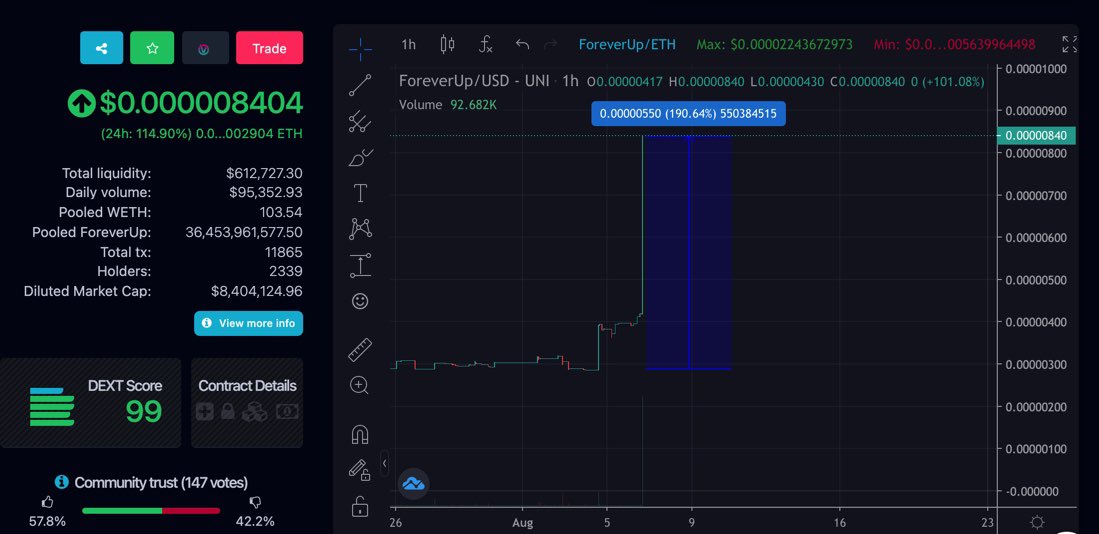1099x534 pixels.
Task: Click the 16 date on time axis
Action: click(840, 522)
